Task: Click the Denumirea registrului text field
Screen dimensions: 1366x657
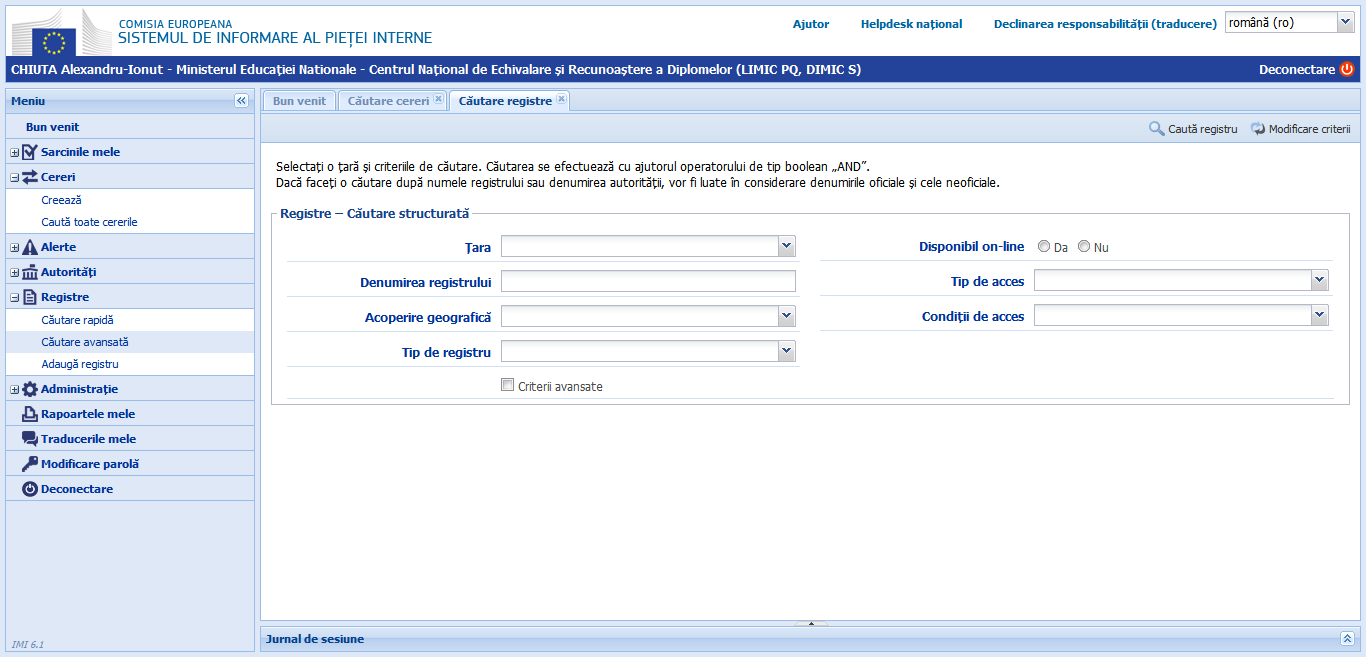Action: click(648, 281)
